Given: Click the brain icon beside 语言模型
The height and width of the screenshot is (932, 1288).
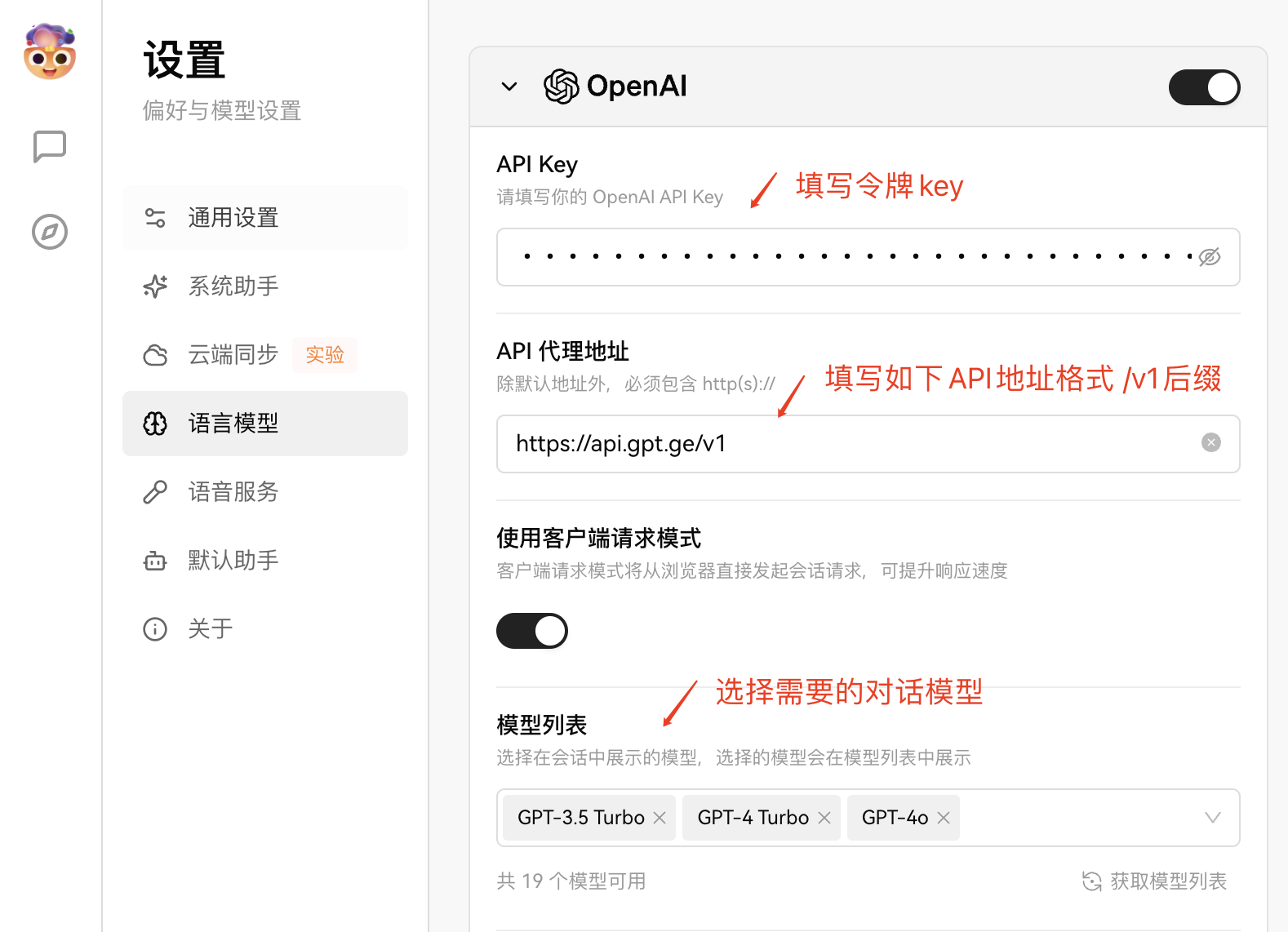Looking at the screenshot, I should point(155,424).
